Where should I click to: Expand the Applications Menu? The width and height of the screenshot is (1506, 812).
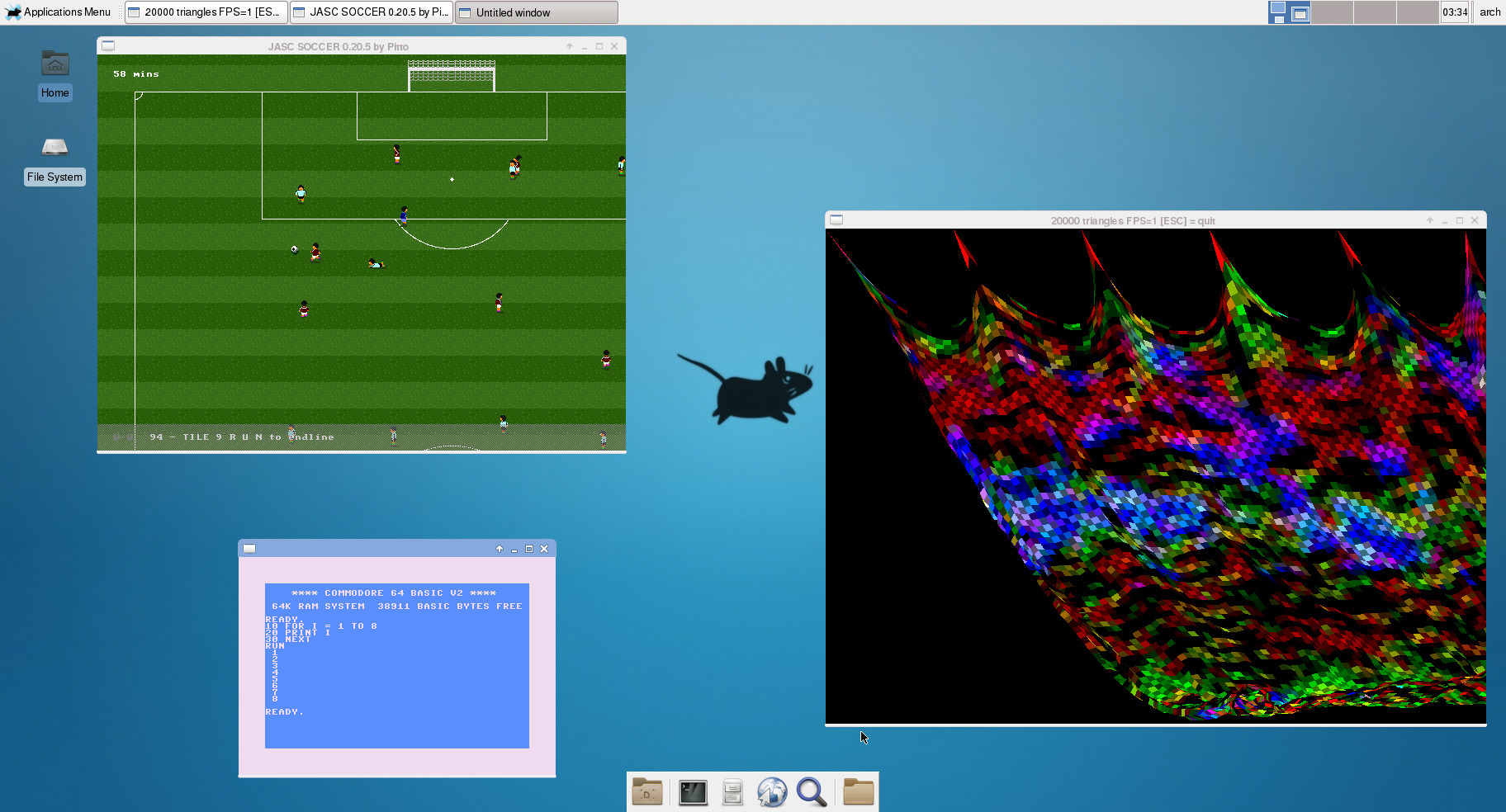(x=58, y=12)
